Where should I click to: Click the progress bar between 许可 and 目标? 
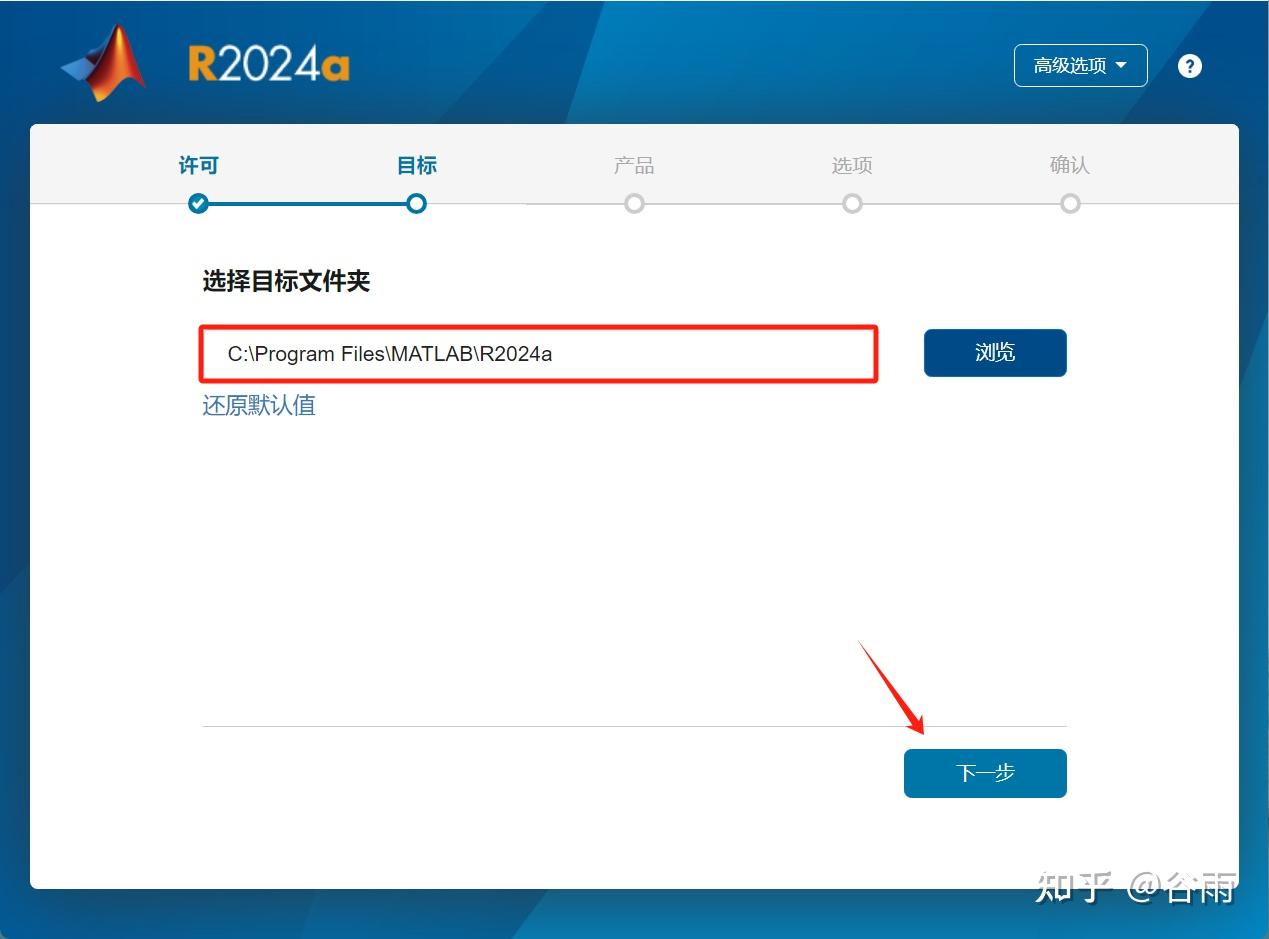pyautogui.click(x=307, y=203)
